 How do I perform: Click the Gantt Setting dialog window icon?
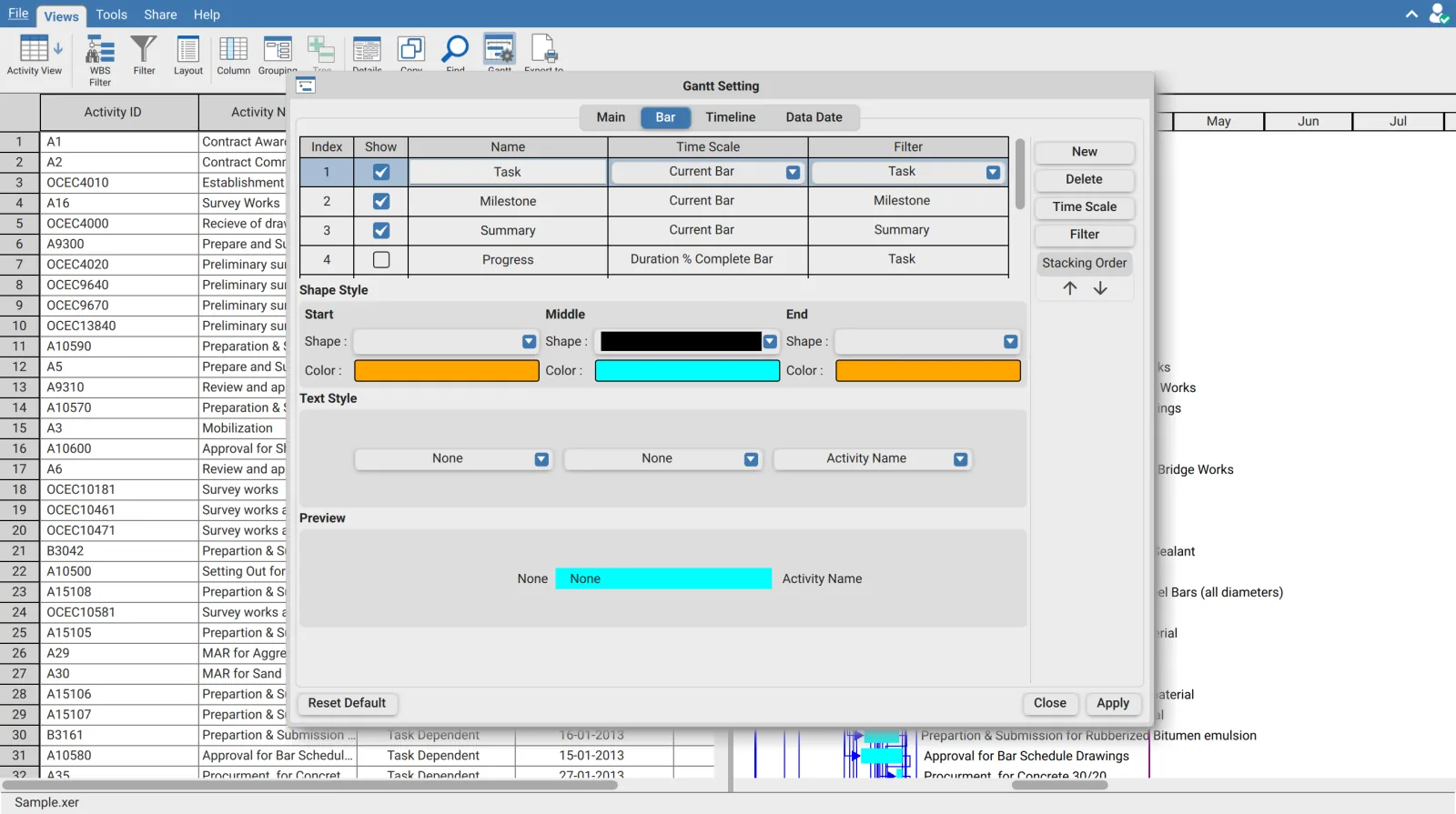306,85
